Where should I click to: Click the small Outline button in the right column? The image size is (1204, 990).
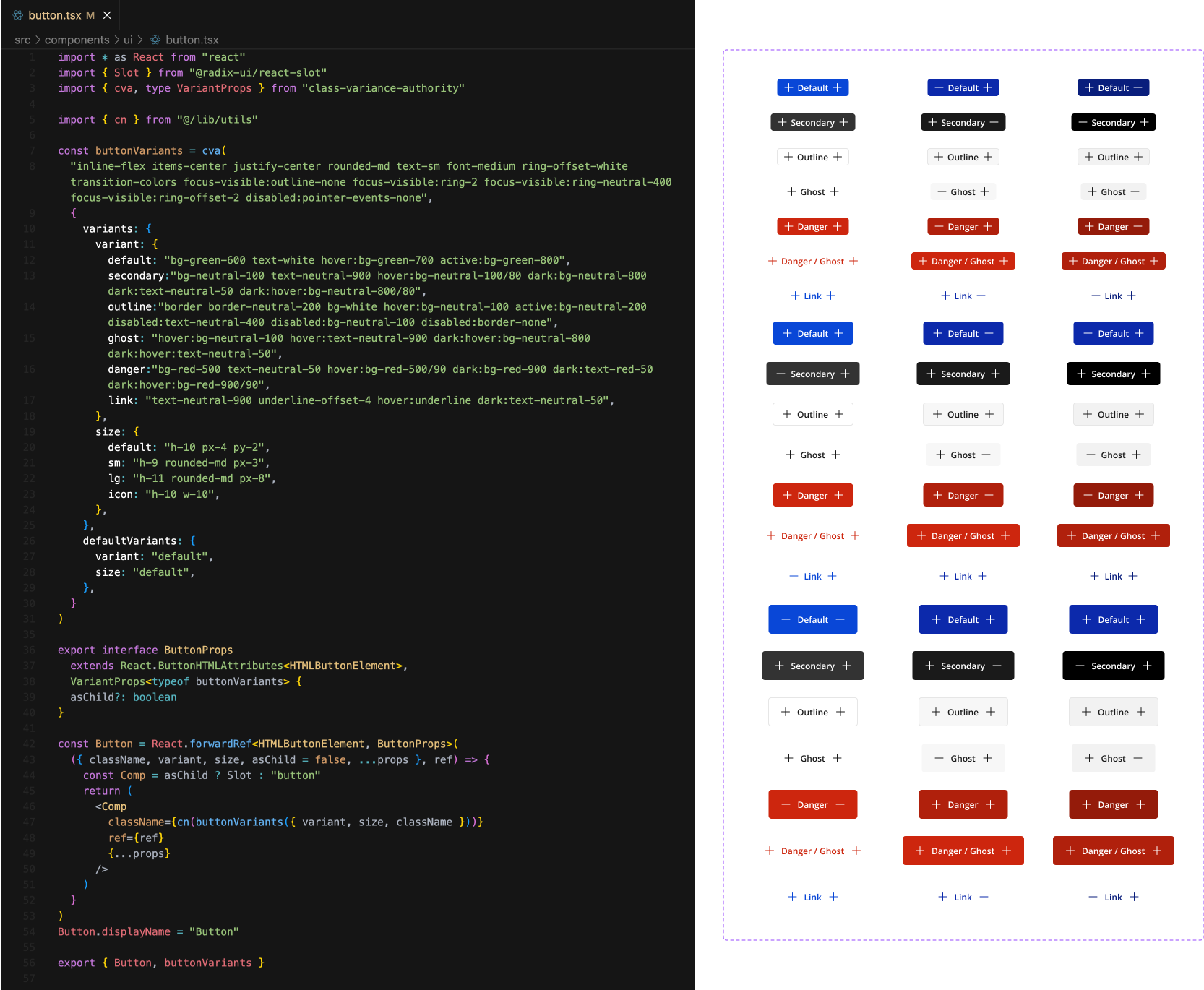[1114, 157]
